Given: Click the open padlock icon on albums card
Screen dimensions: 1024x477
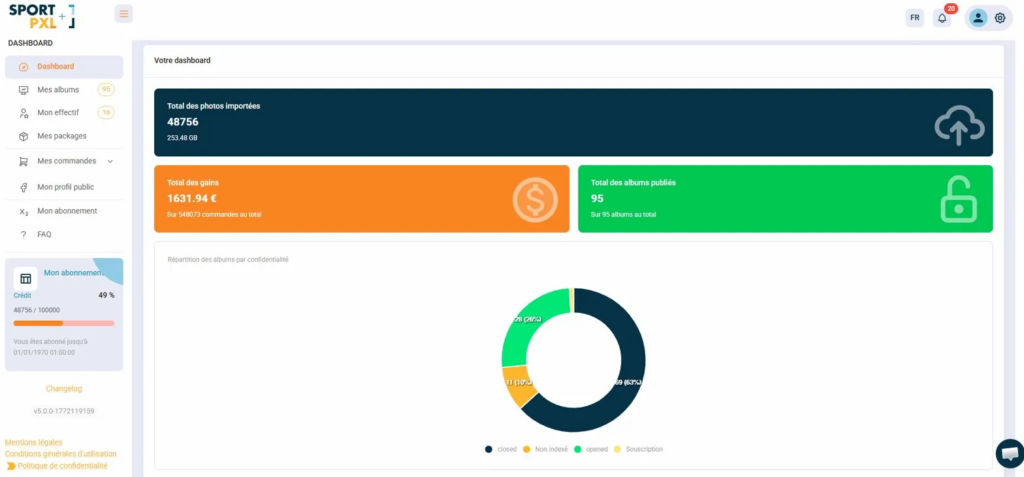Looking at the screenshot, I should (x=958, y=199).
